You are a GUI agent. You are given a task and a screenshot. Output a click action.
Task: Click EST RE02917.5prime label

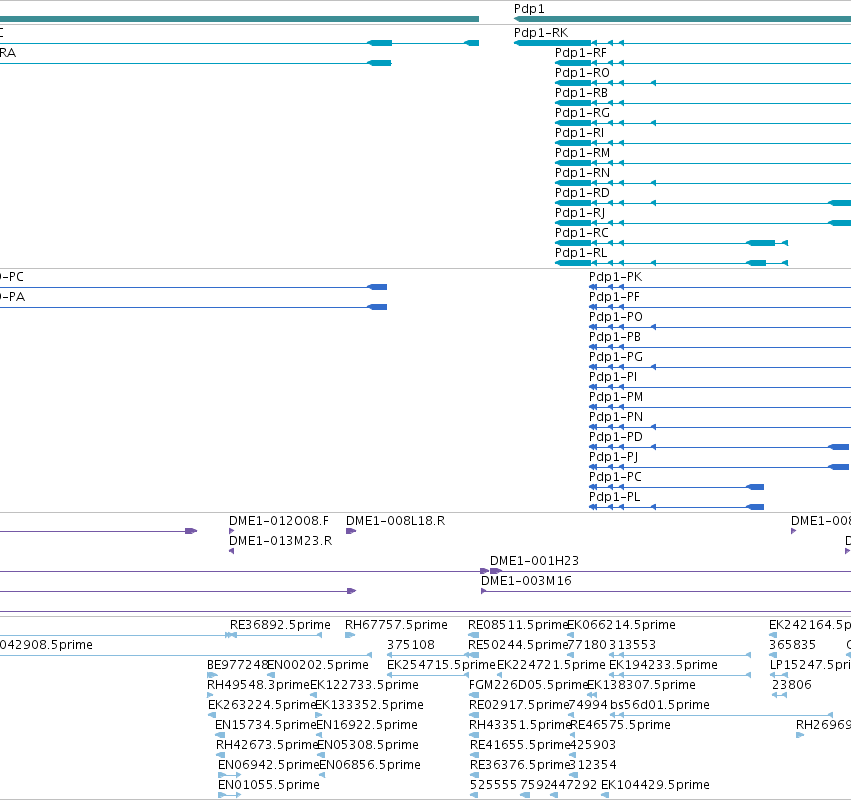point(518,706)
